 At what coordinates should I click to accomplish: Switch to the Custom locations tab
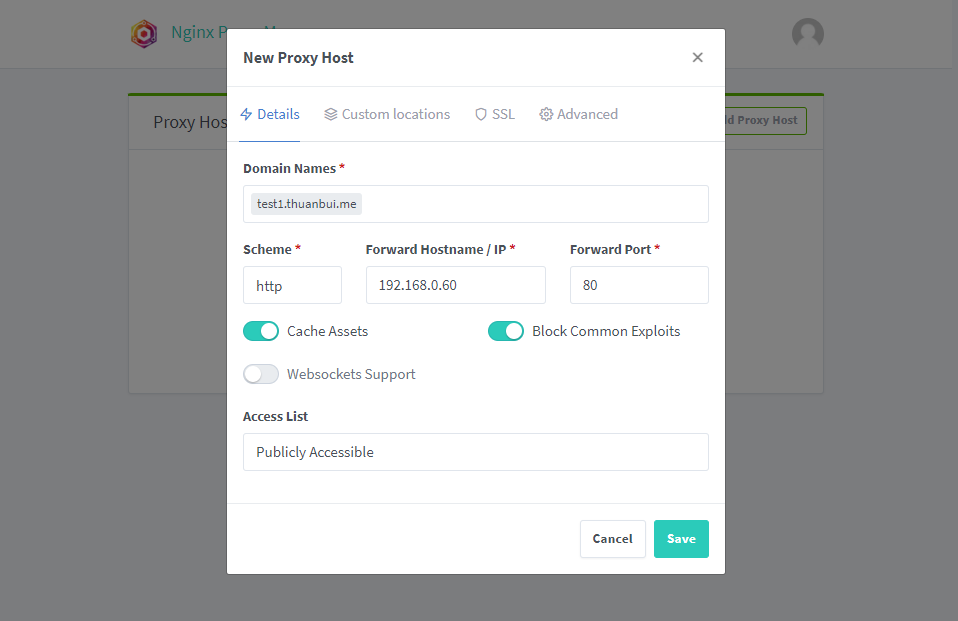click(387, 114)
